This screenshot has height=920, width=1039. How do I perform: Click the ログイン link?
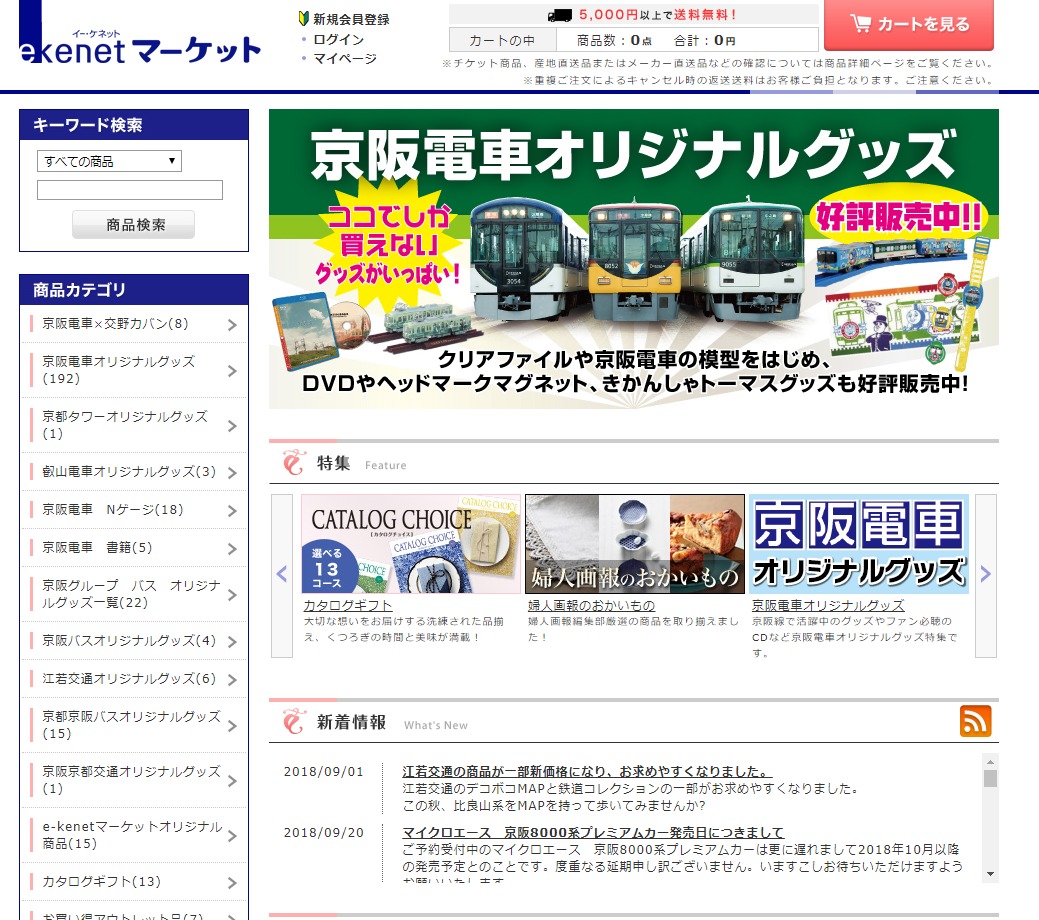338,39
